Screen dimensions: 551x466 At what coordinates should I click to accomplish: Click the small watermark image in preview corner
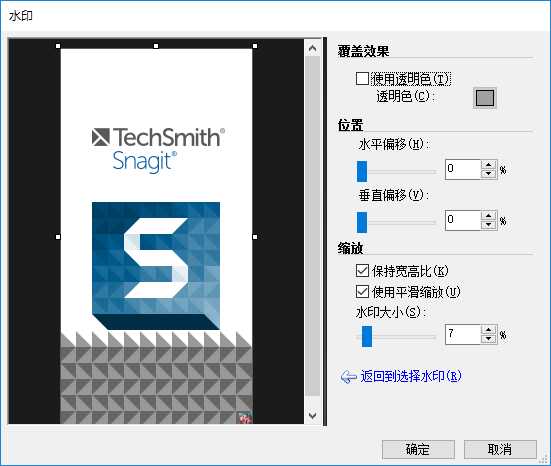246,418
